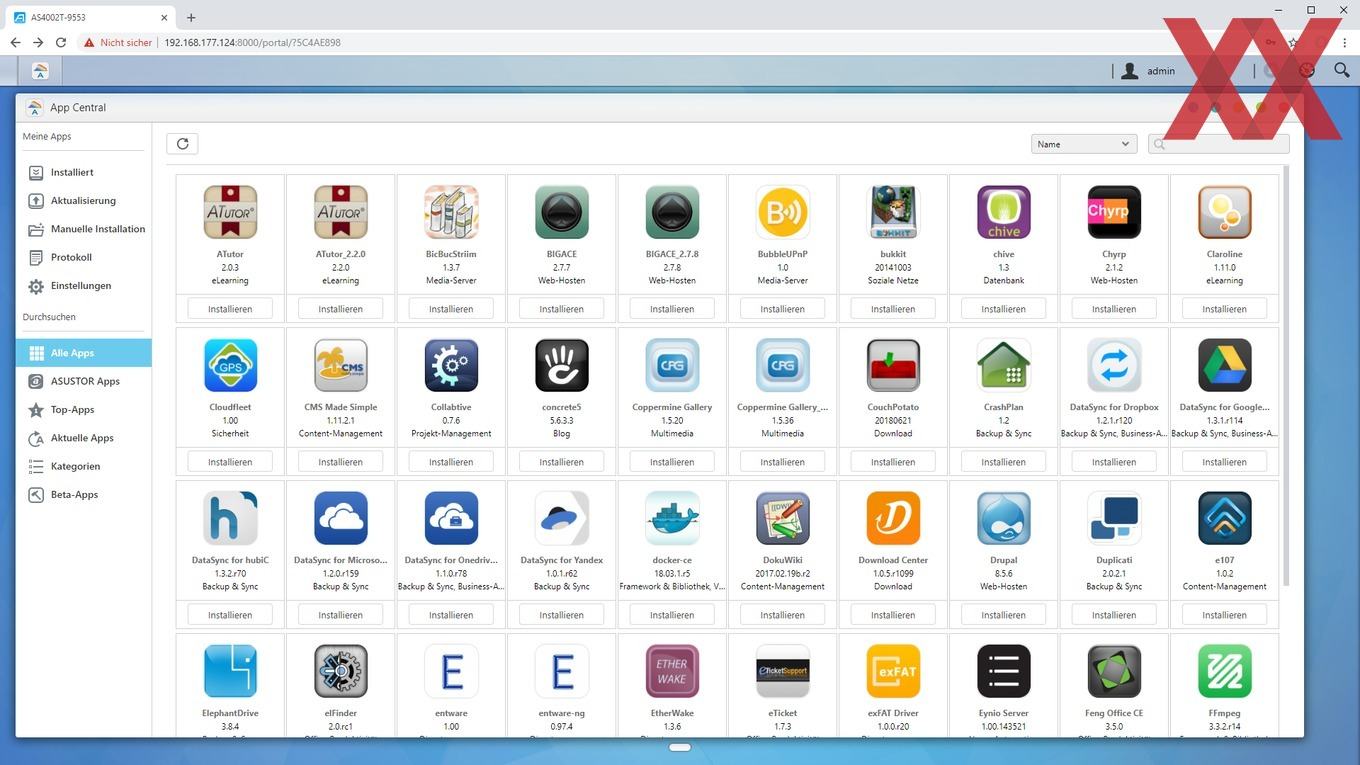Click the BubbleUPnP app icon
The image size is (1360, 765).
click(782, 212)
